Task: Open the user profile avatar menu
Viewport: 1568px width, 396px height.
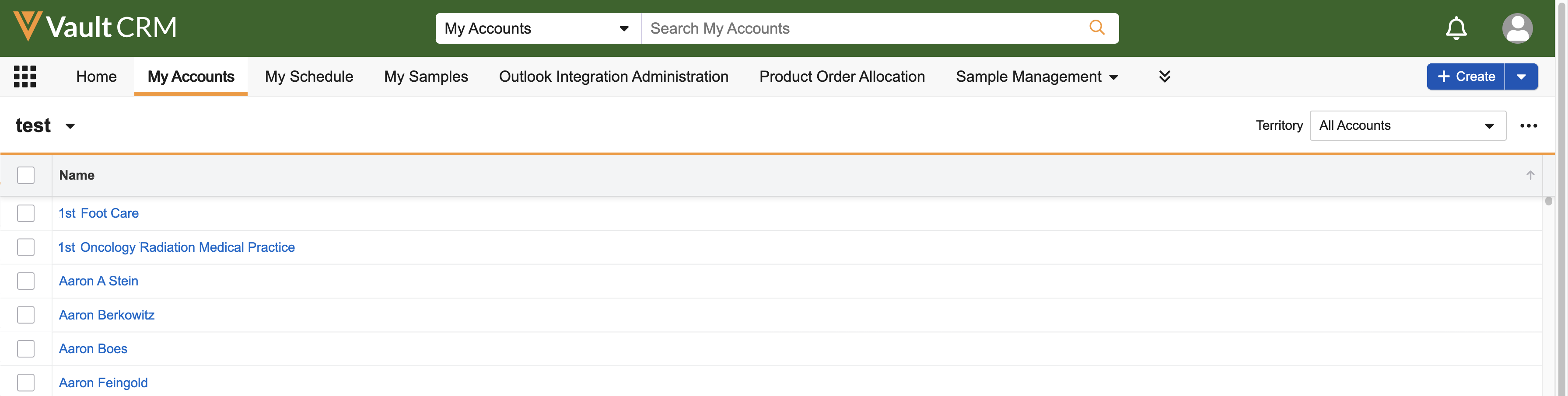Action: [1517, 28]
